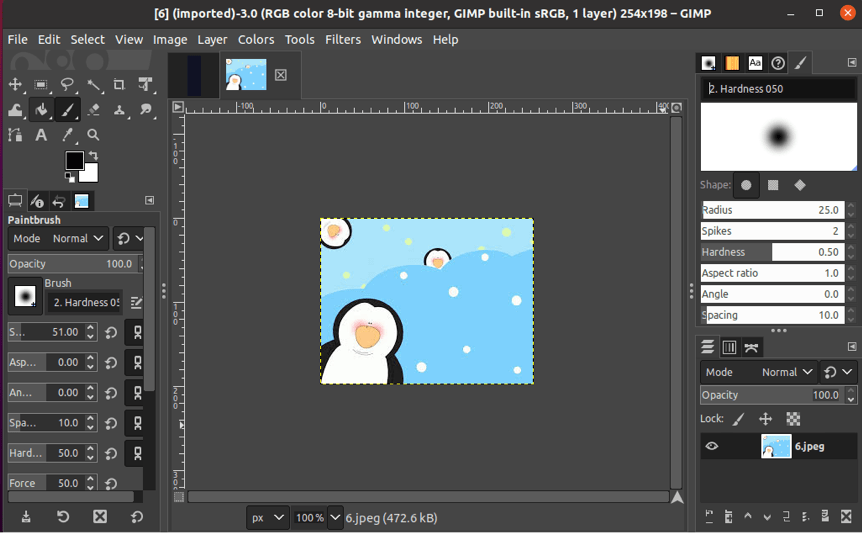Viewport: 862px width, 533px height.
Task: Select the Color Picker eyedropper tool
Action: click(x=67, y=135)
